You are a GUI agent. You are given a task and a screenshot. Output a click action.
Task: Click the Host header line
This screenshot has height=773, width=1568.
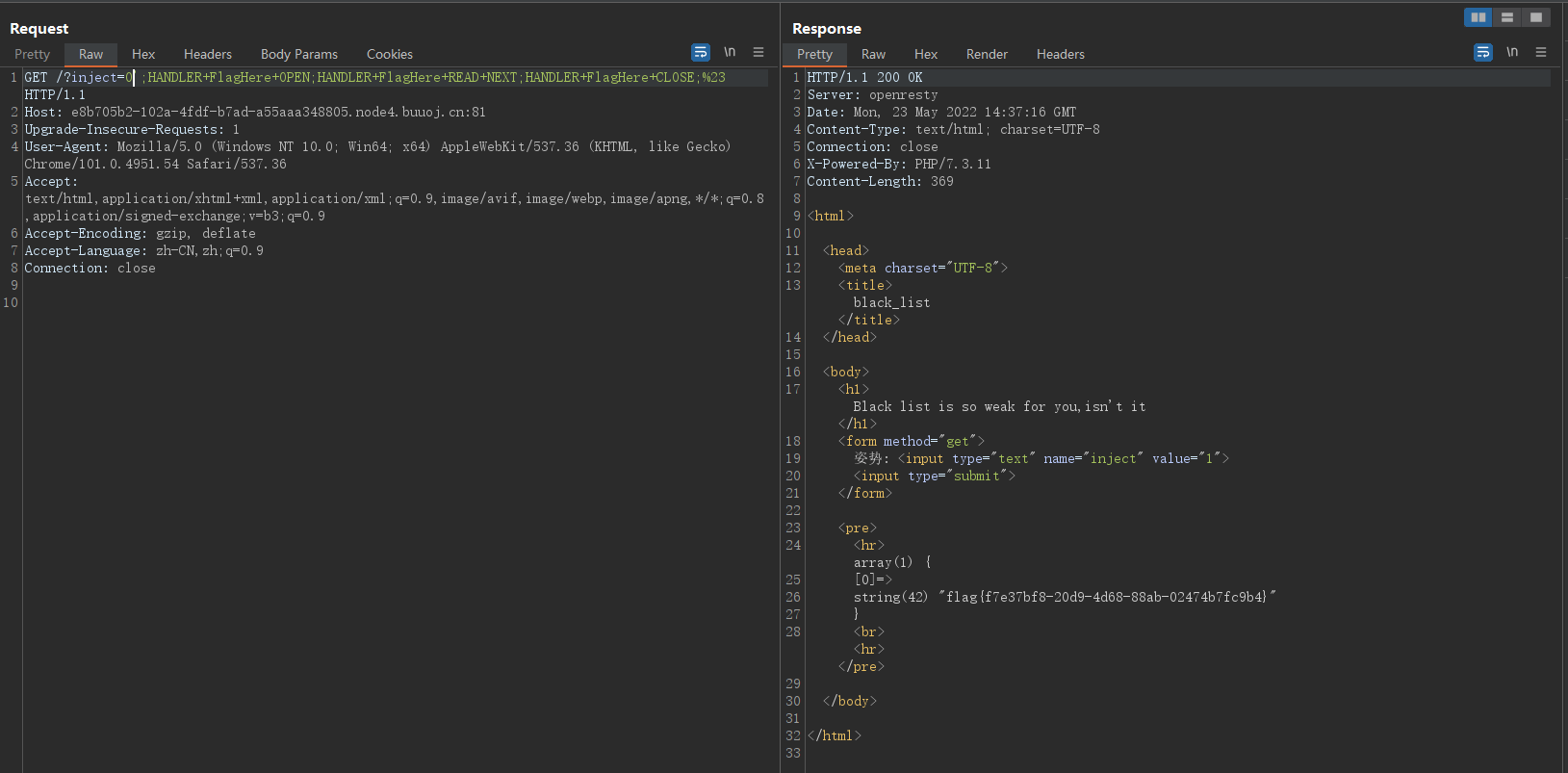(255, 112)
